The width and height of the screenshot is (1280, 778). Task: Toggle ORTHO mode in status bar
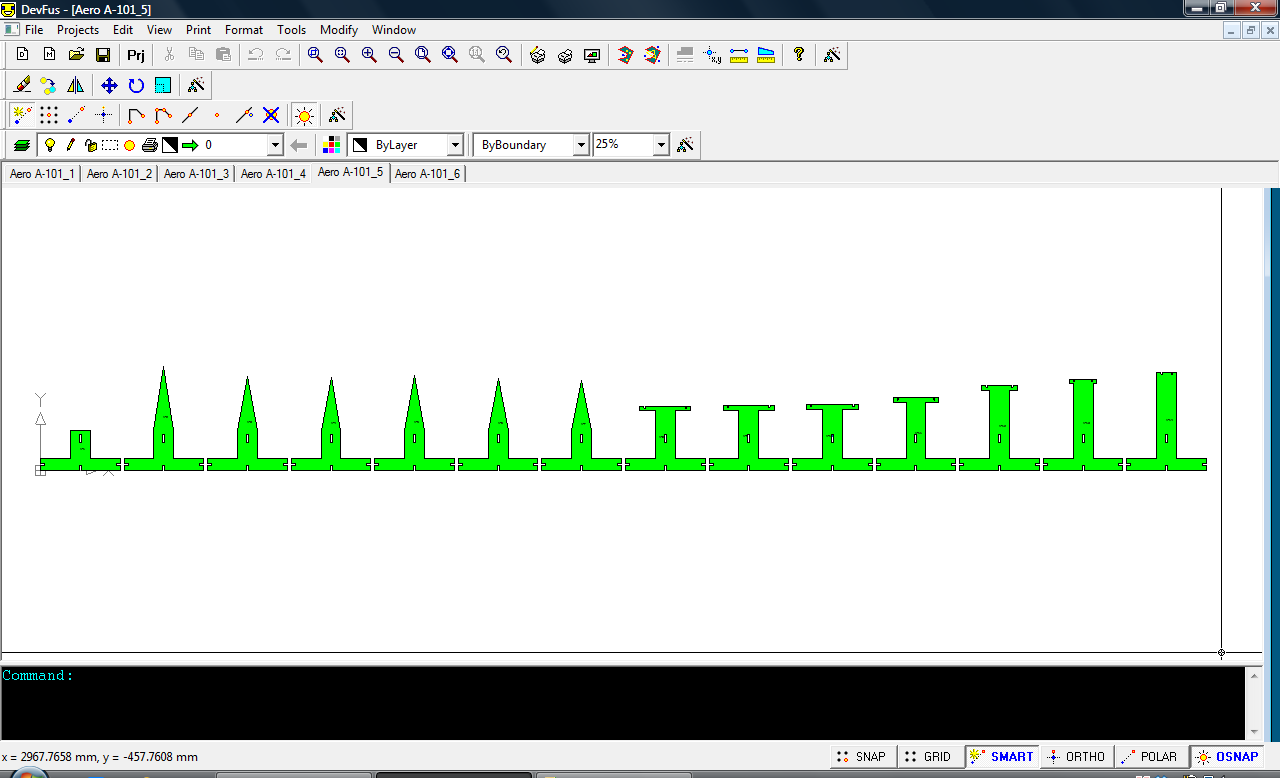coord(1075,757)
